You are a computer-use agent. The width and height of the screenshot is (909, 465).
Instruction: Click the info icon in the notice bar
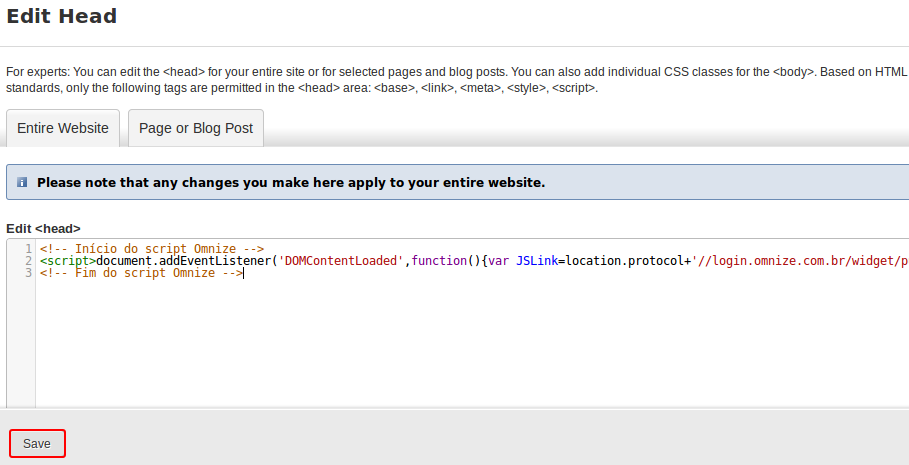coord(22,183)
